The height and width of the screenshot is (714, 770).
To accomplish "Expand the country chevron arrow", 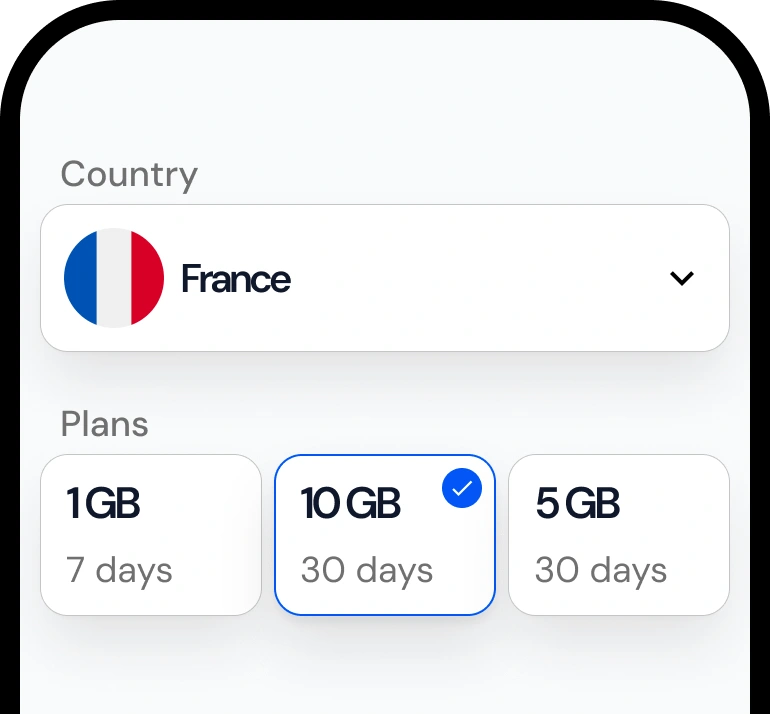I will pyautogui.click(x=682, y=278).
